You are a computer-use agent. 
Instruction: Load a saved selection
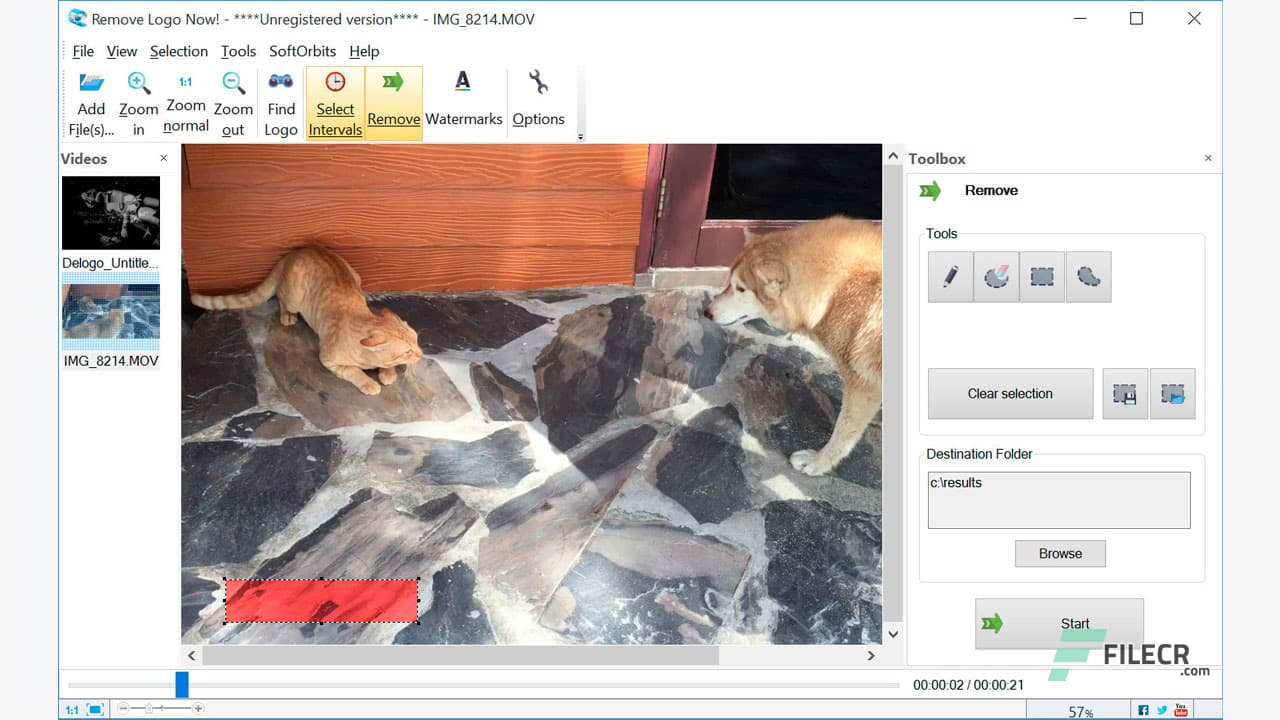[1172, 393]
